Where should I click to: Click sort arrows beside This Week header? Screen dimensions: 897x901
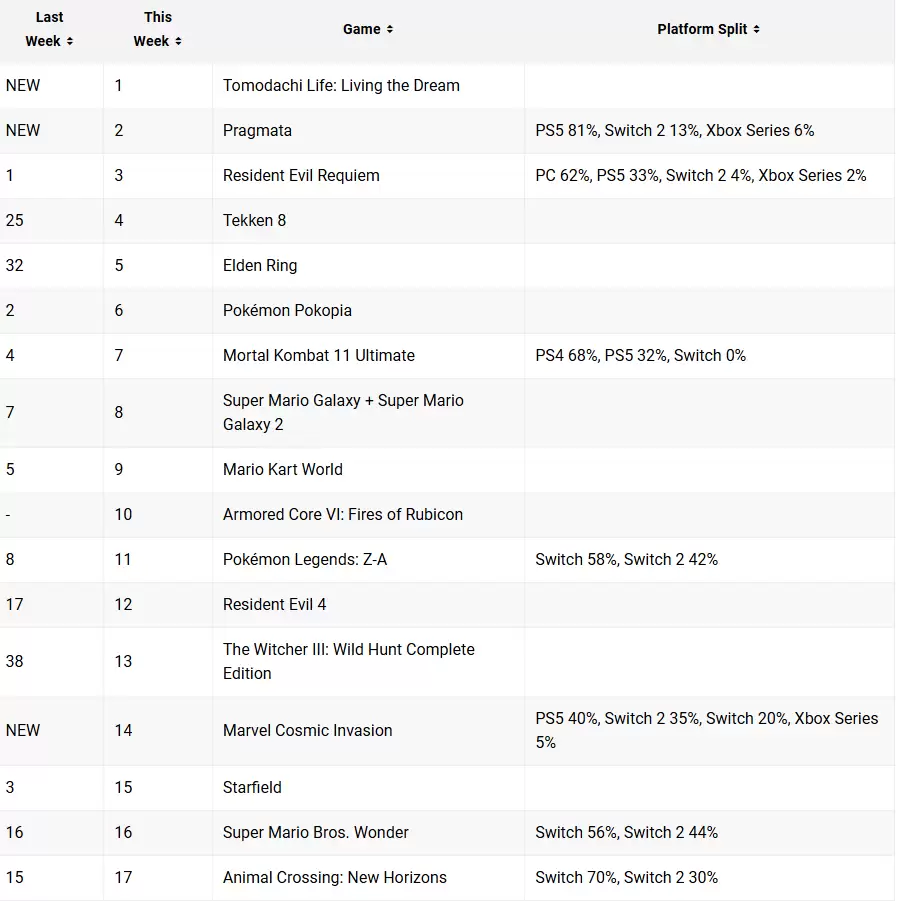tap(178, 42)
